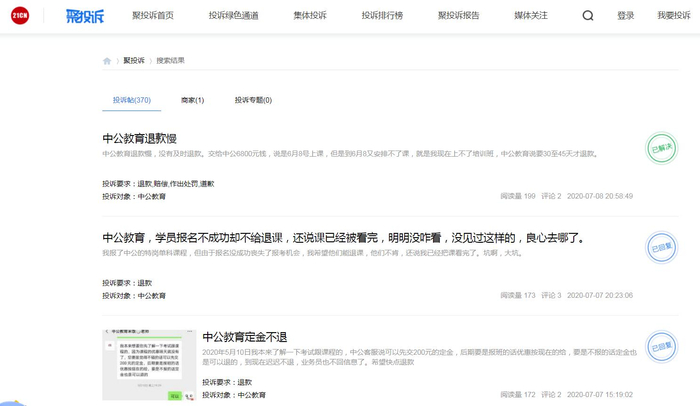The height and width of the screenshot is (406, 700).
Task: Click 投诉对象：中公教育 under the 定金不退 complaint
Action: coord(234,395)
